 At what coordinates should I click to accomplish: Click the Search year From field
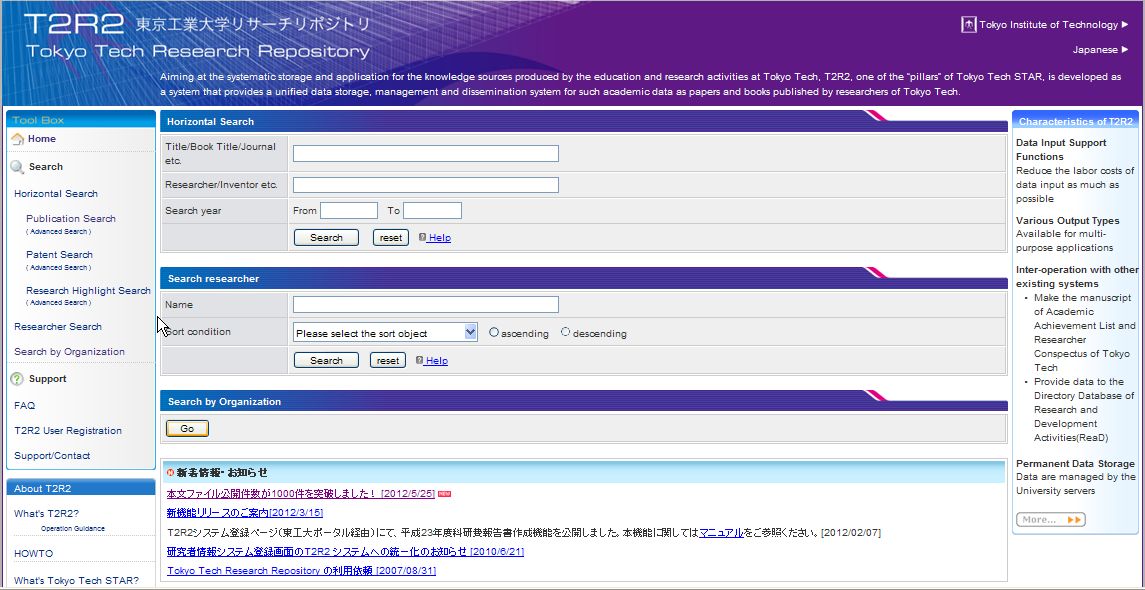click(x=349, y=211)
